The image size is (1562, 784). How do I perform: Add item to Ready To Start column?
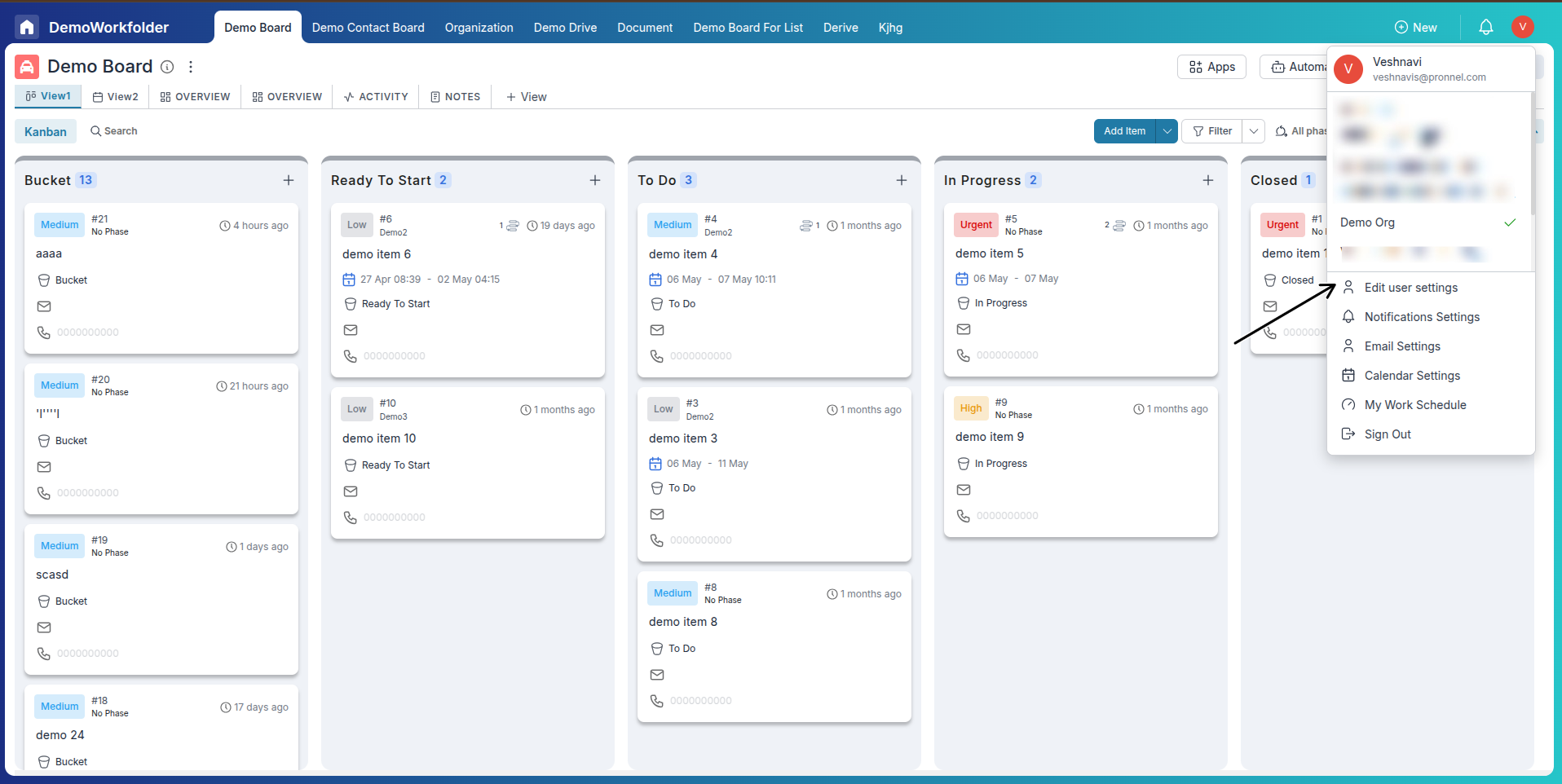[595, 180]
